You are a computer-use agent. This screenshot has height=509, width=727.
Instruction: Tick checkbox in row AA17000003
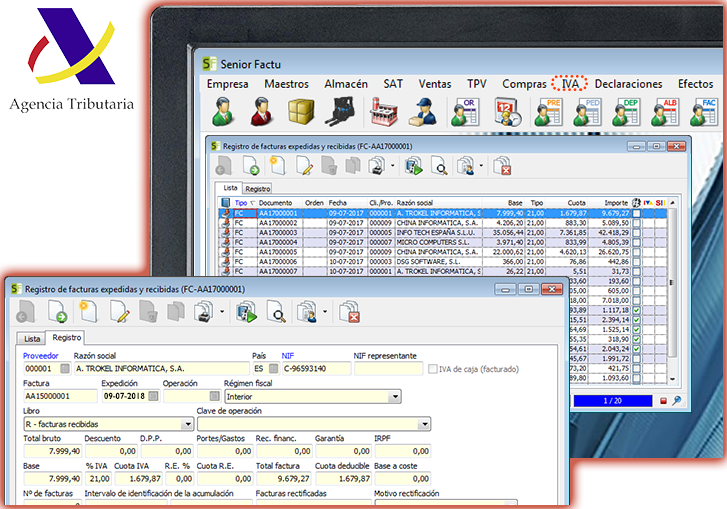pyautogui.click(x=637, y=233)
